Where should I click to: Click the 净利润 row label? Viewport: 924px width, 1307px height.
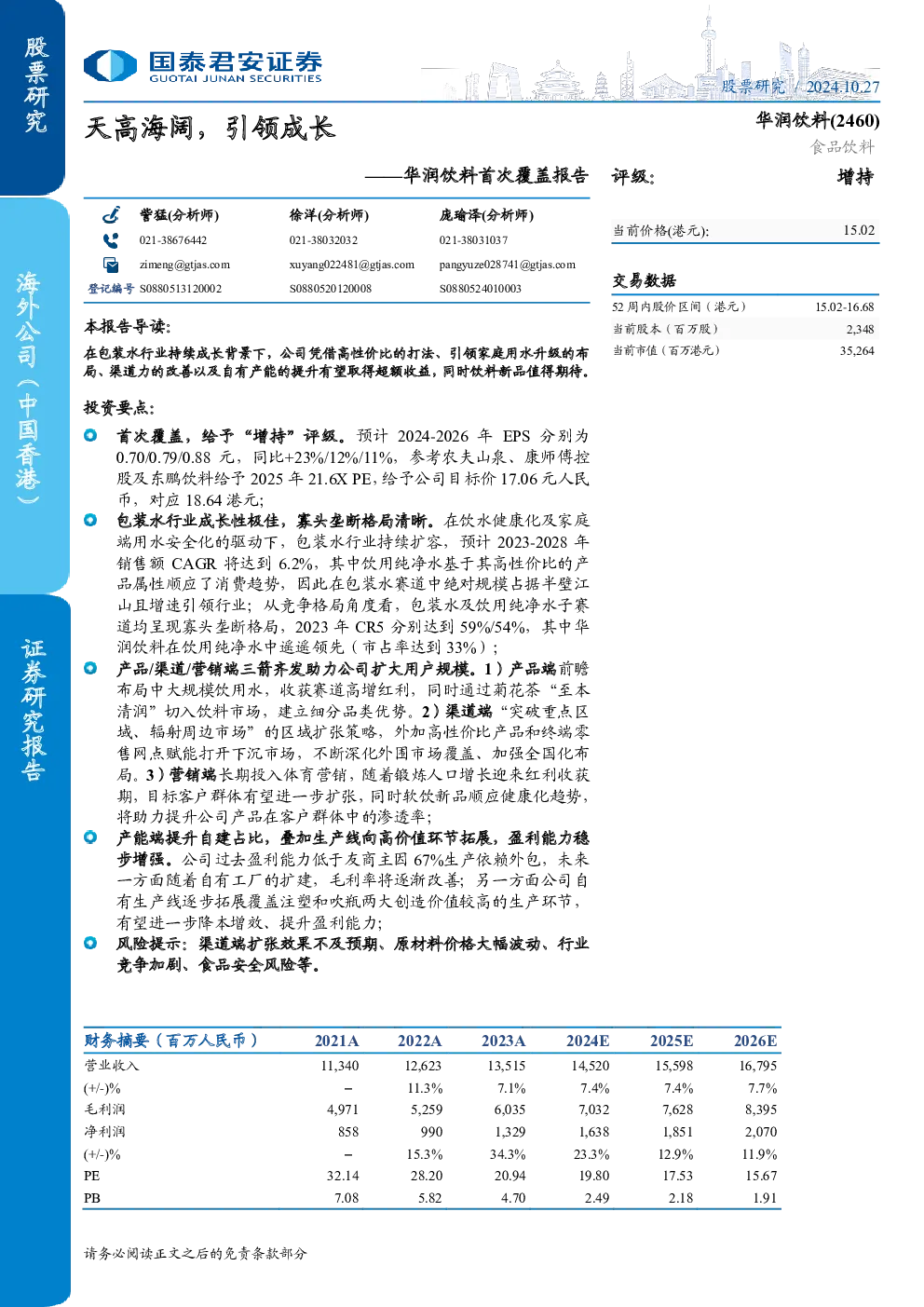click(x=104, y=1132)
